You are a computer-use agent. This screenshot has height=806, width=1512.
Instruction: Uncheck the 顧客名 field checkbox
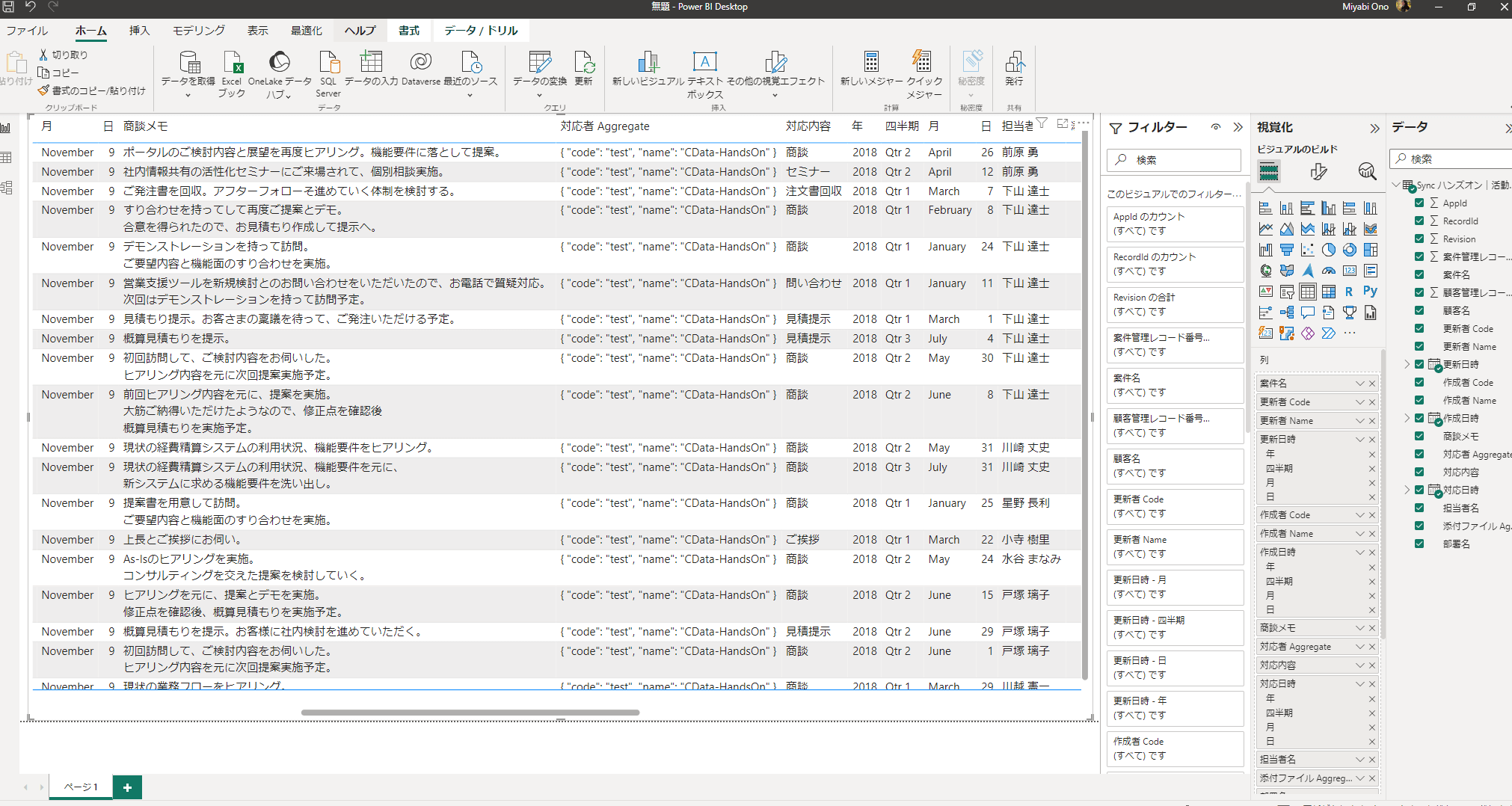tap(1419, 310)
